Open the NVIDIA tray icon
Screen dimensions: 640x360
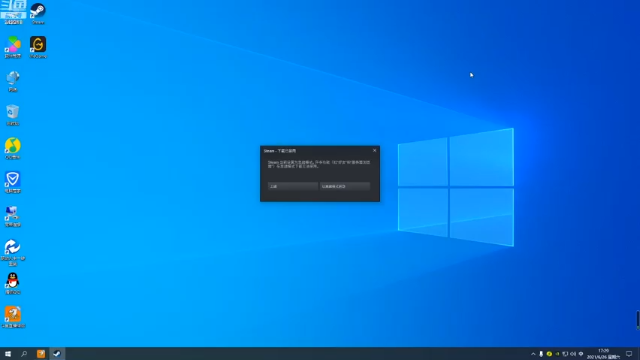point(557,354)
